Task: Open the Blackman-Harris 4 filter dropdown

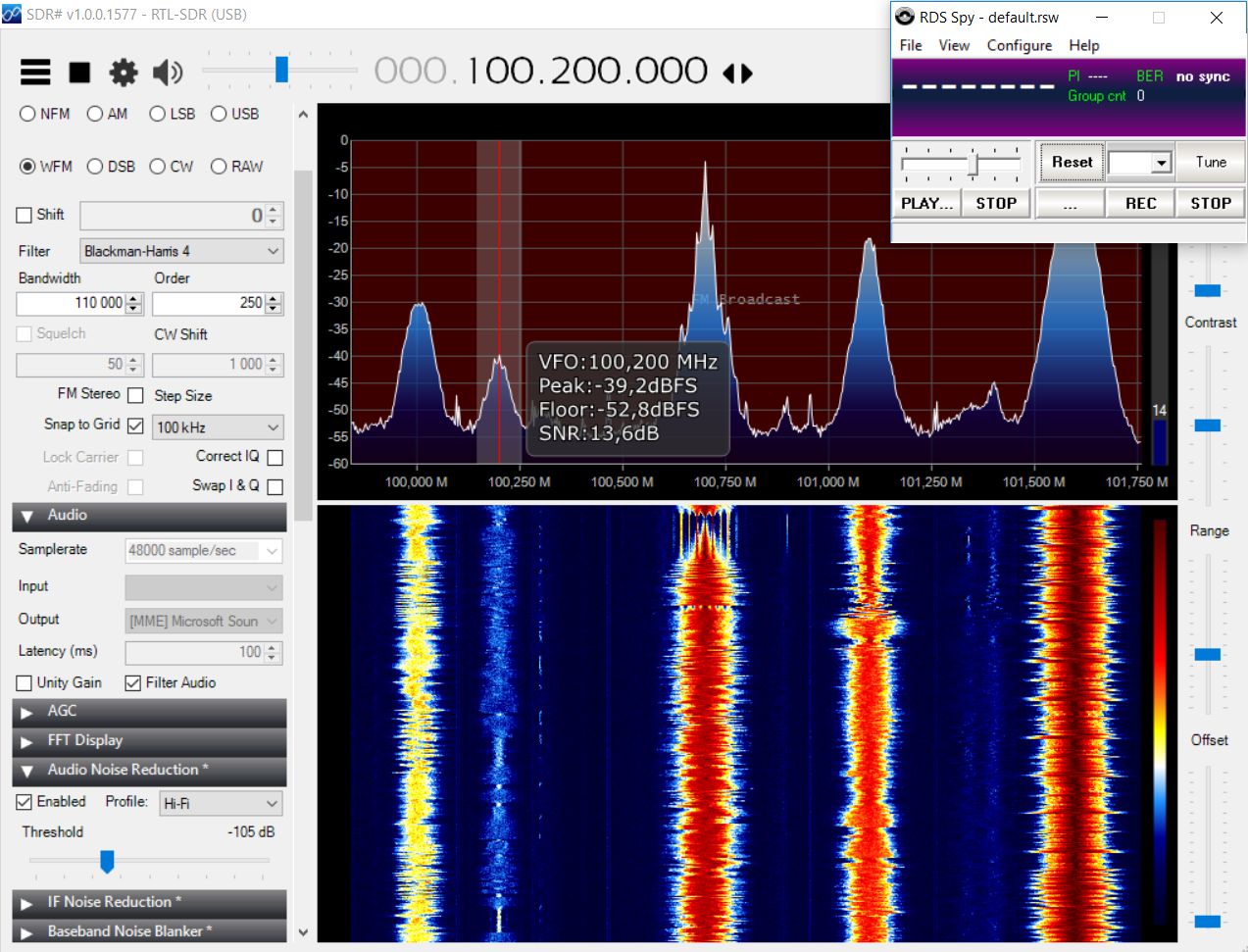Action: [182, 251]
